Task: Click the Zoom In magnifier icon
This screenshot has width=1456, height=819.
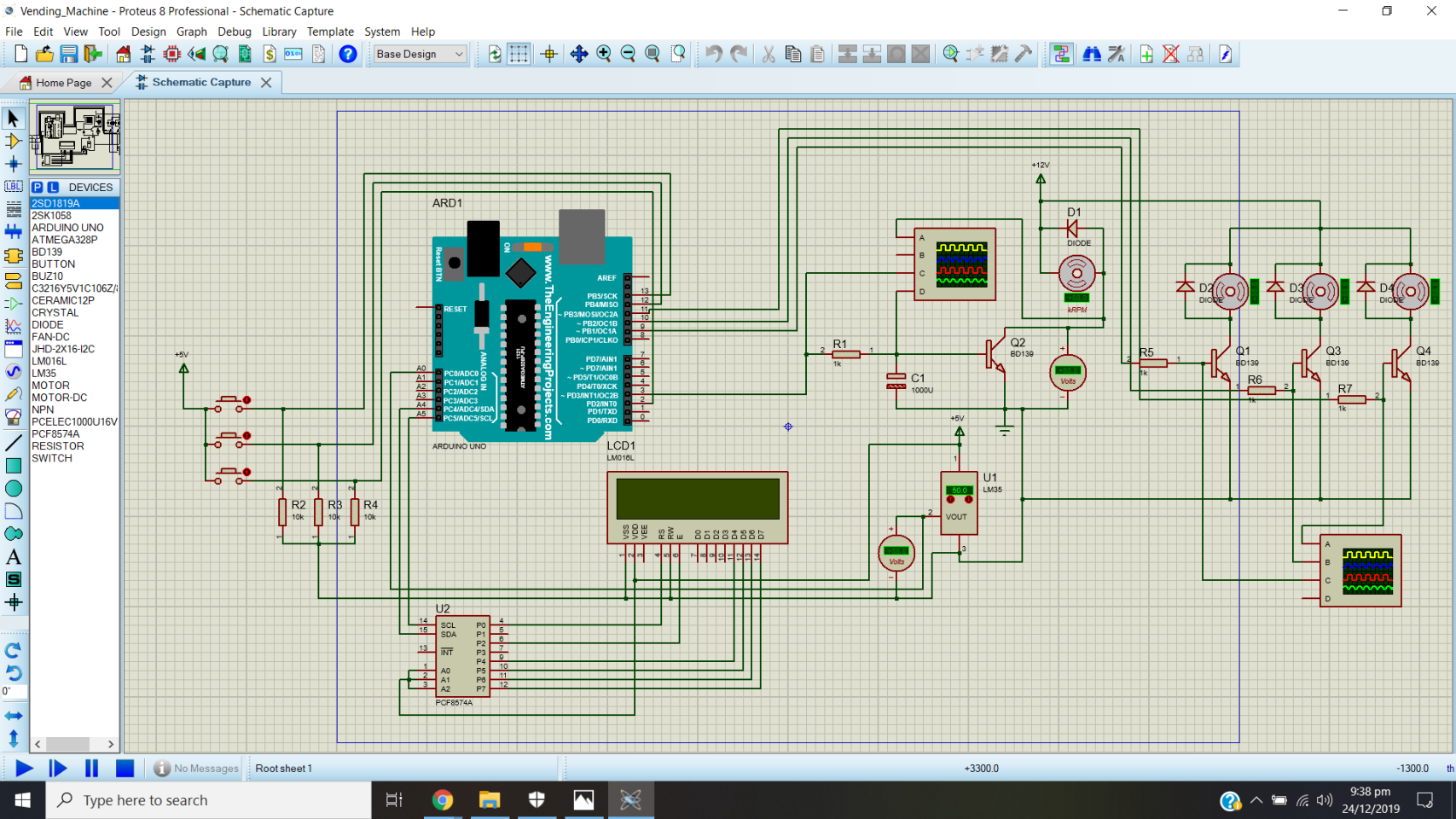Action: 604,54
